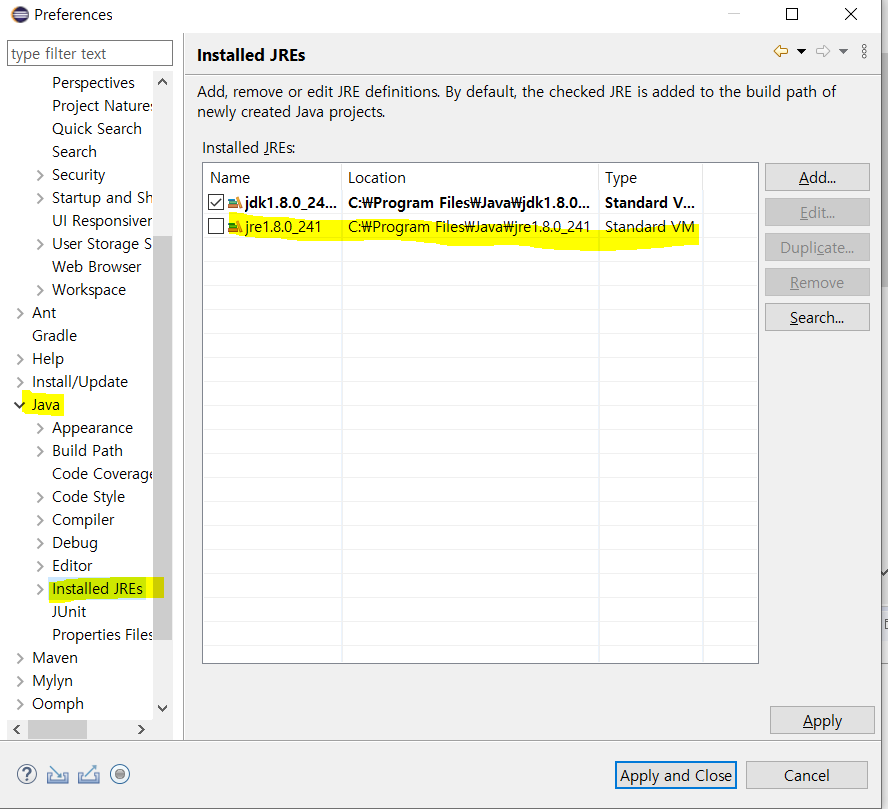Expand the Install/Update tree node

[x=20, y=382]
